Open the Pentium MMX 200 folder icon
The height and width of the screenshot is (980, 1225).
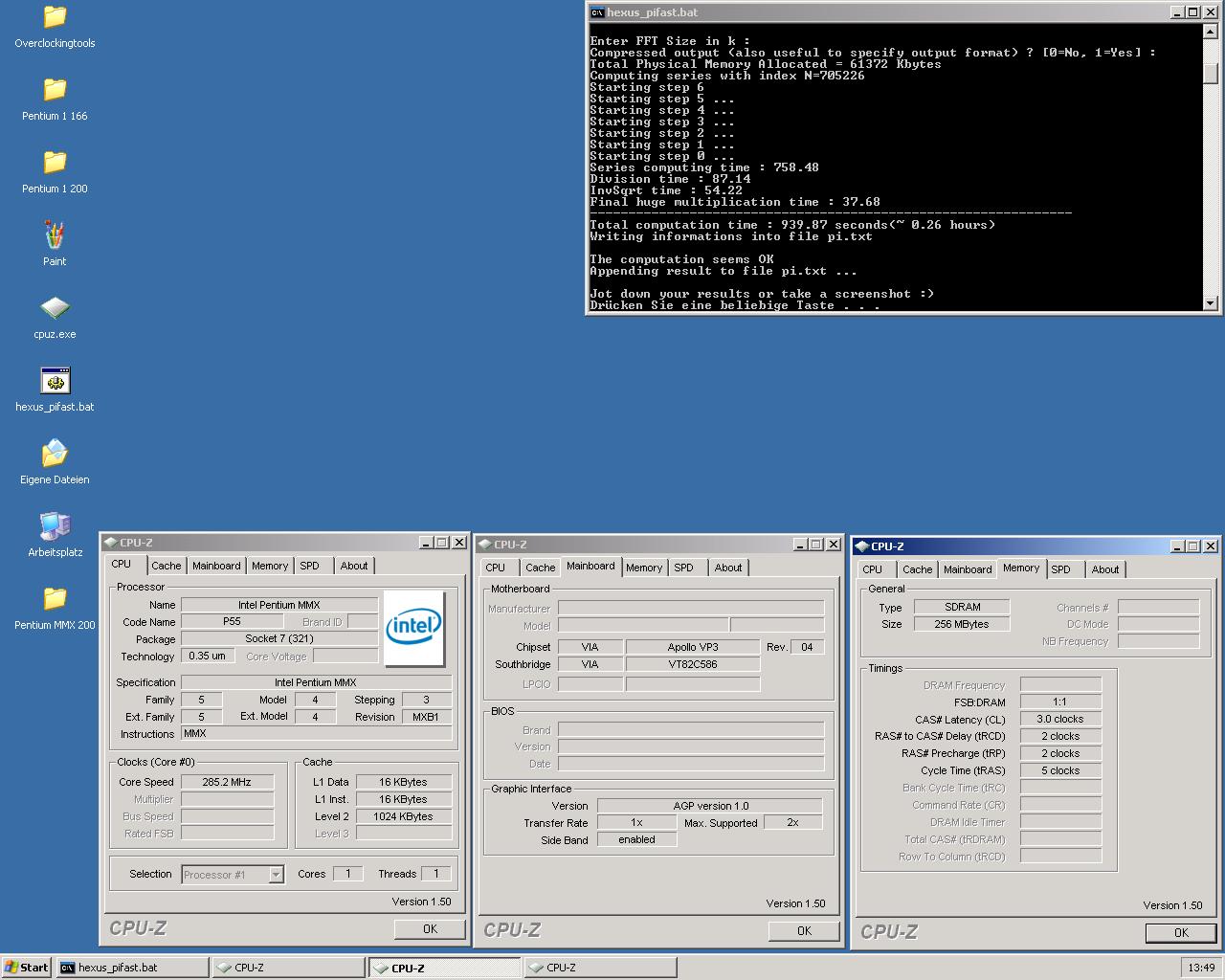(x=55, y=599)
